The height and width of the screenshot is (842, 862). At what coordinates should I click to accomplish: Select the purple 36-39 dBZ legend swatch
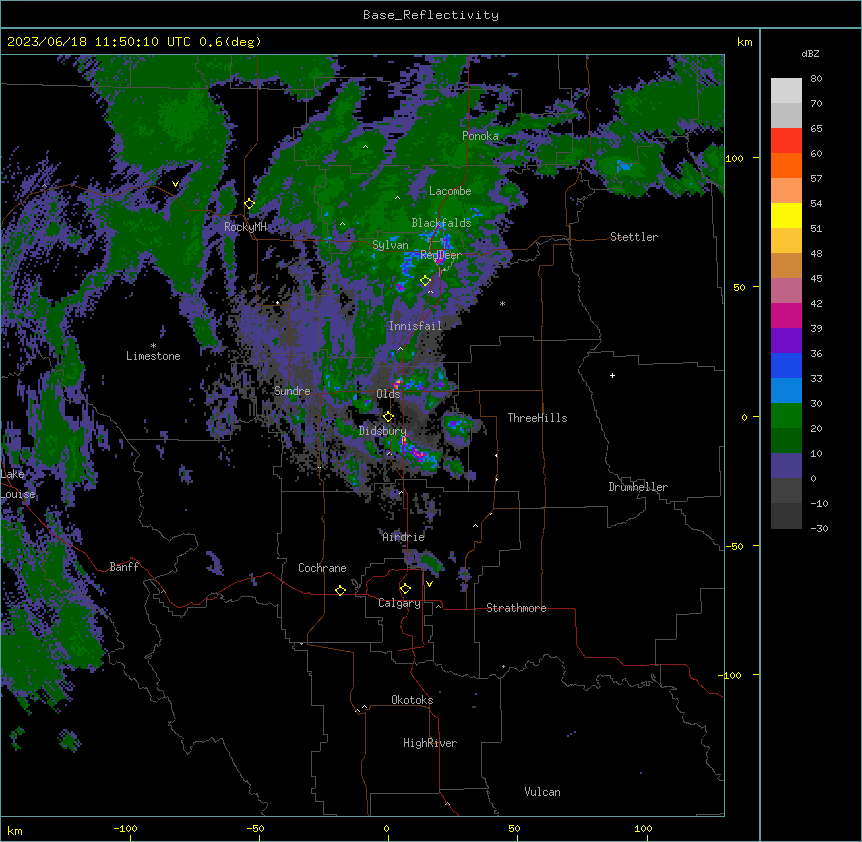pos(786,341)
